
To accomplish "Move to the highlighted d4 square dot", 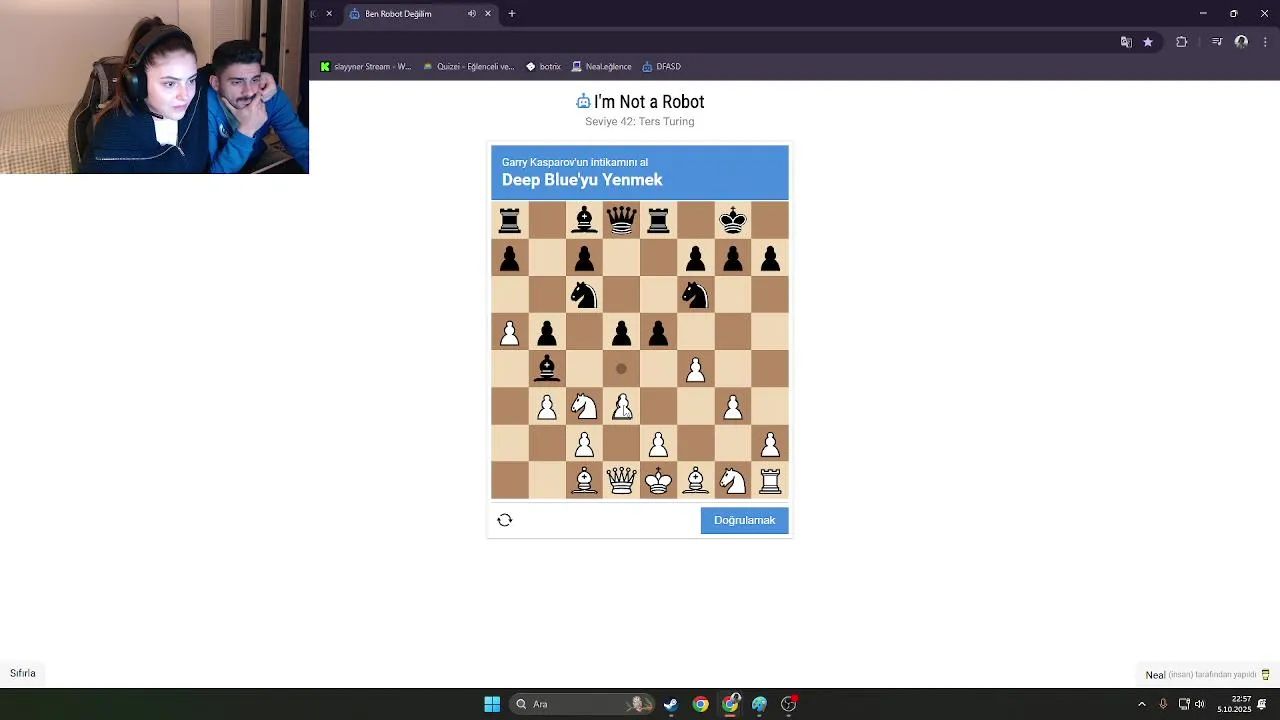I will [x=621, y=369].
